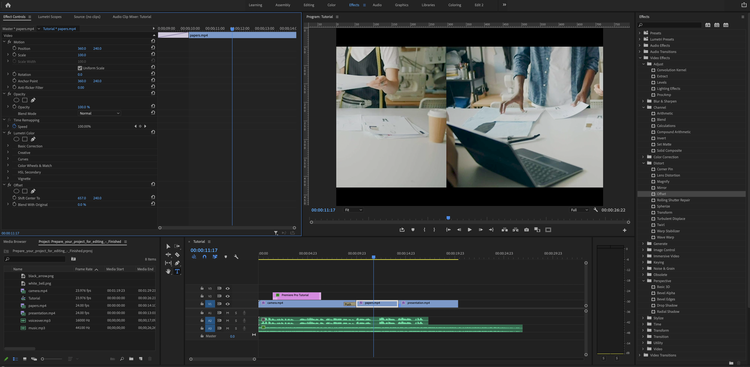Switch to the Color workspace tab
Viewport: 750px width, 367px height.
331,5
